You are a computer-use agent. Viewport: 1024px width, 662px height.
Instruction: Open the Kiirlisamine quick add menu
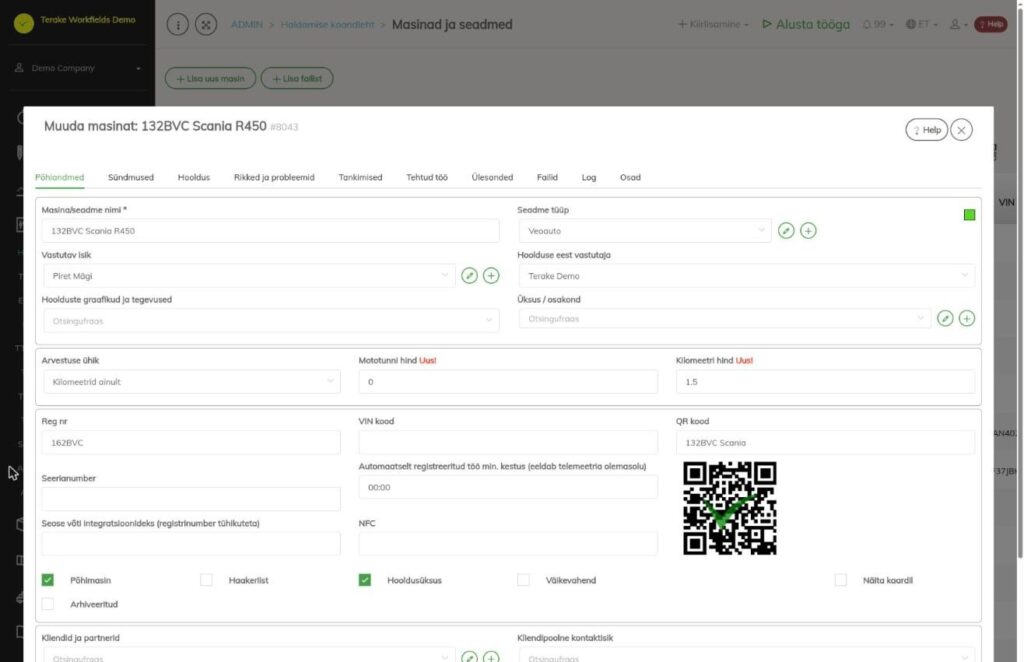(713, 24)
